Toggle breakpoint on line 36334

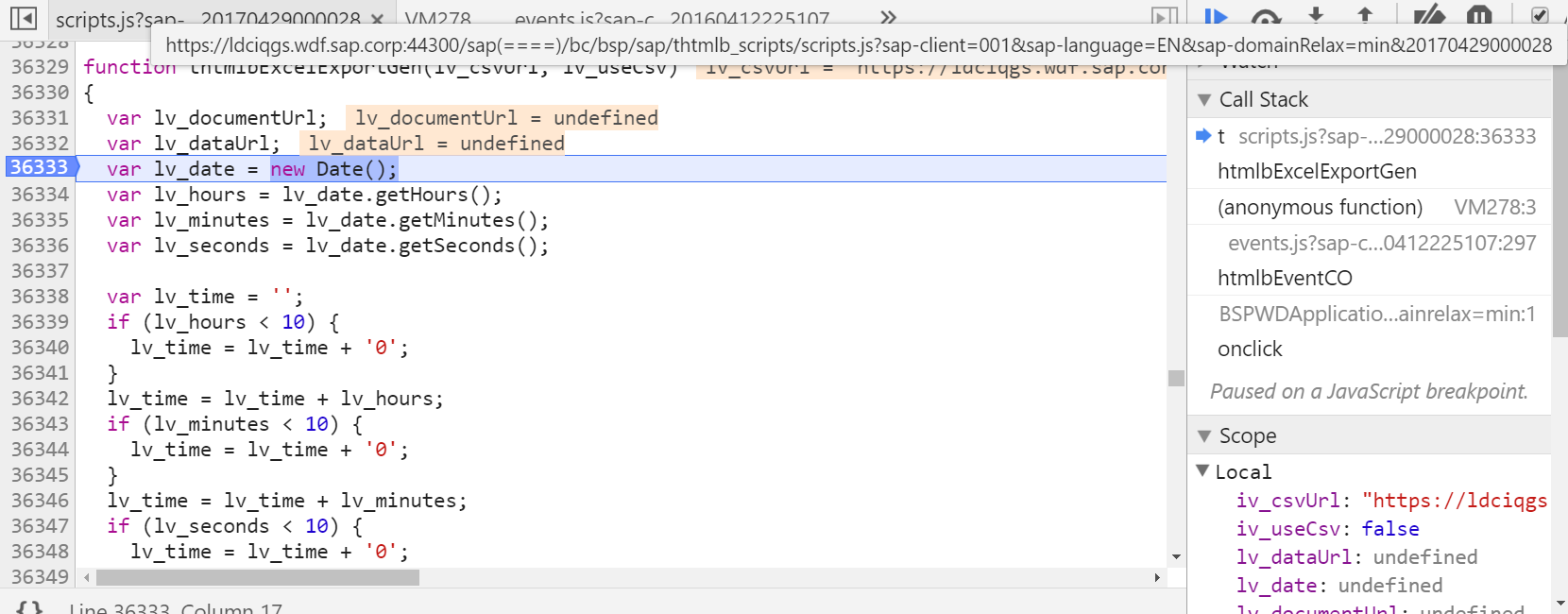[40, 195]
